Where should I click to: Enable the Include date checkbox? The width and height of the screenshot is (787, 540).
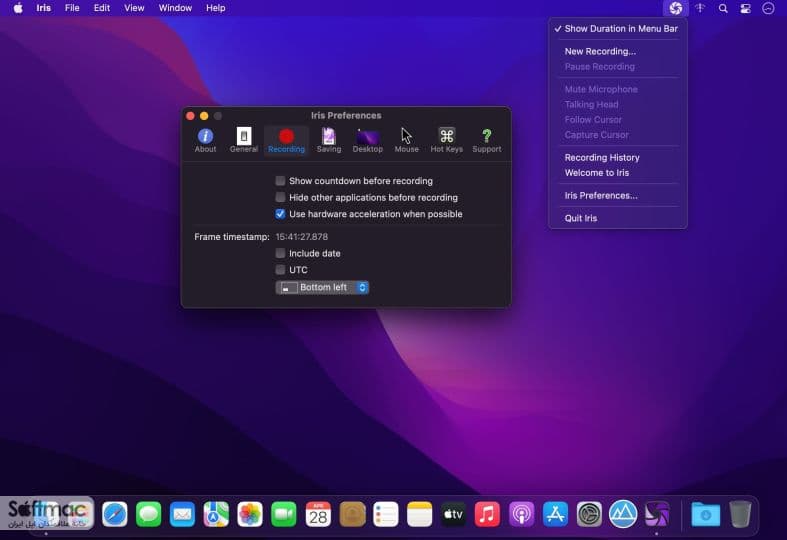pos(280,253)
